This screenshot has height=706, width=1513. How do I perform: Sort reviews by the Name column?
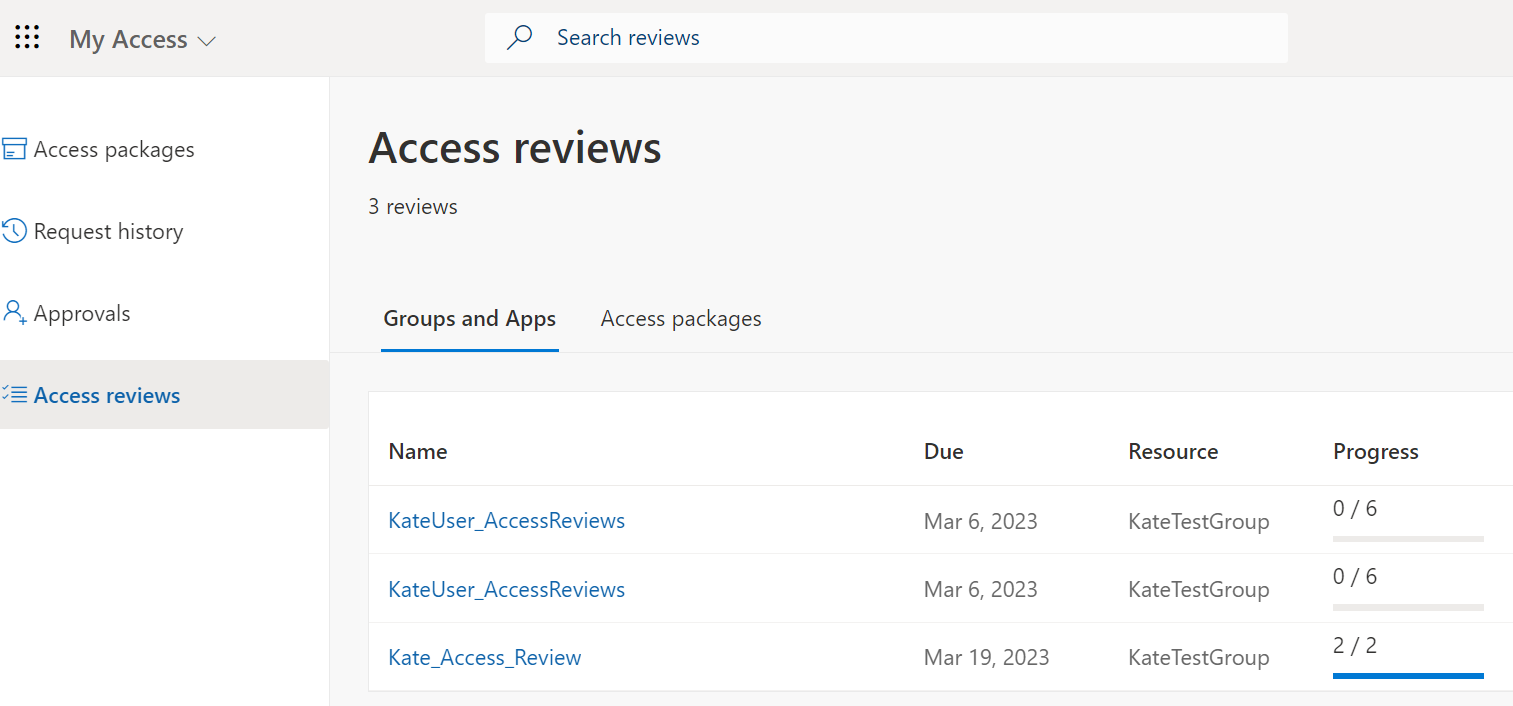417,451
